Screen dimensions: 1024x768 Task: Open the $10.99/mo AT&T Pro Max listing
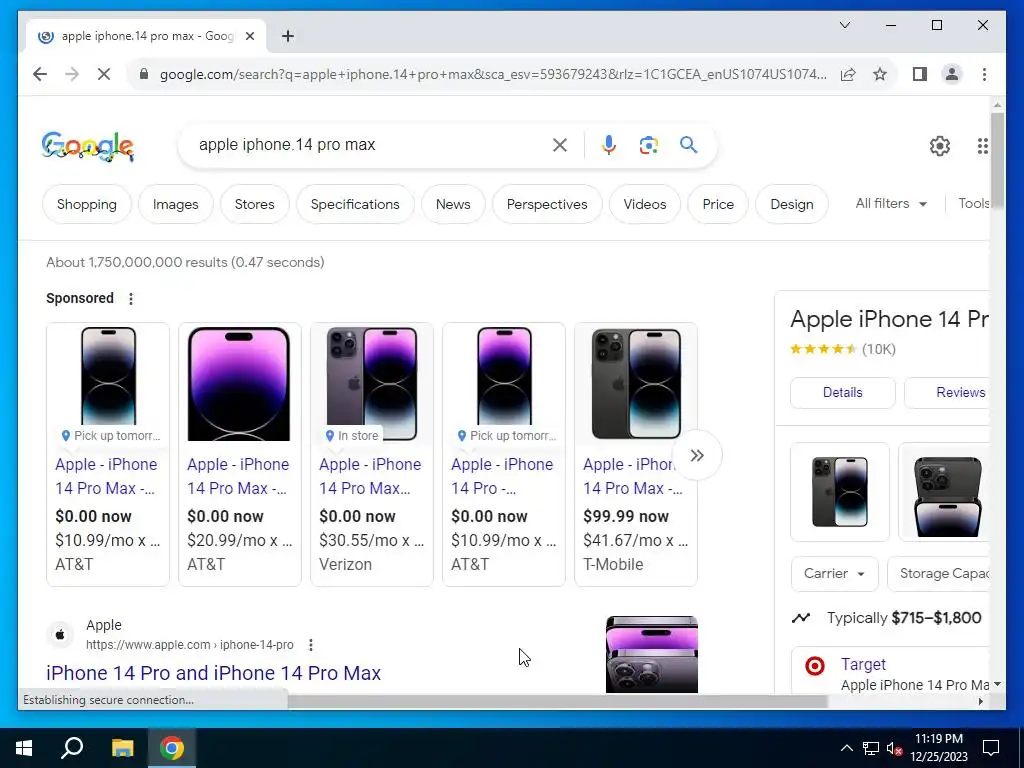point(108,455)
